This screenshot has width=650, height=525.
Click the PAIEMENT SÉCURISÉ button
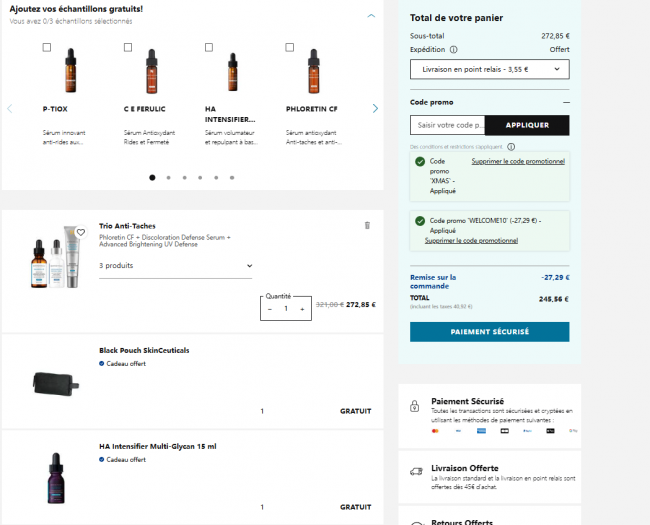pos(489,331)
